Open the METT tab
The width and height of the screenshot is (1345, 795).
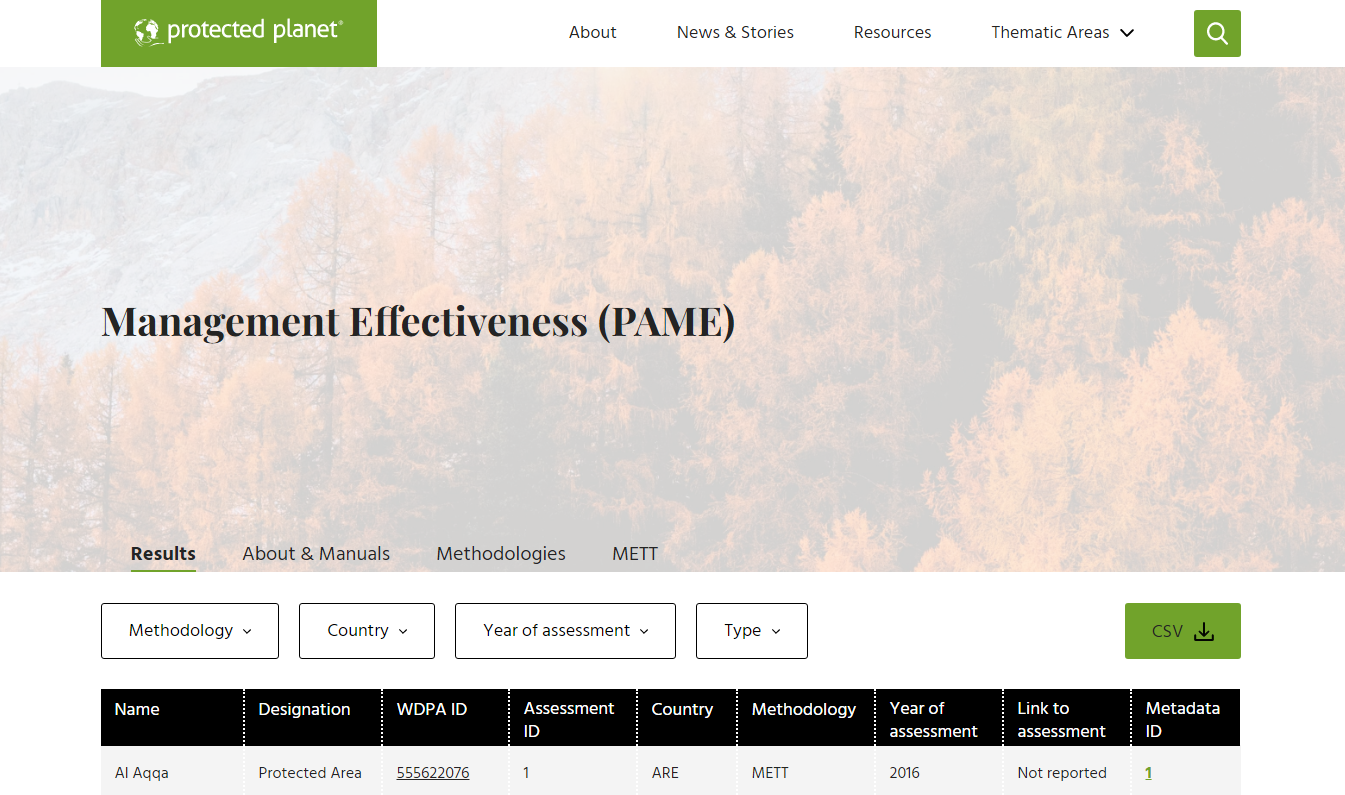coord(635,553)
